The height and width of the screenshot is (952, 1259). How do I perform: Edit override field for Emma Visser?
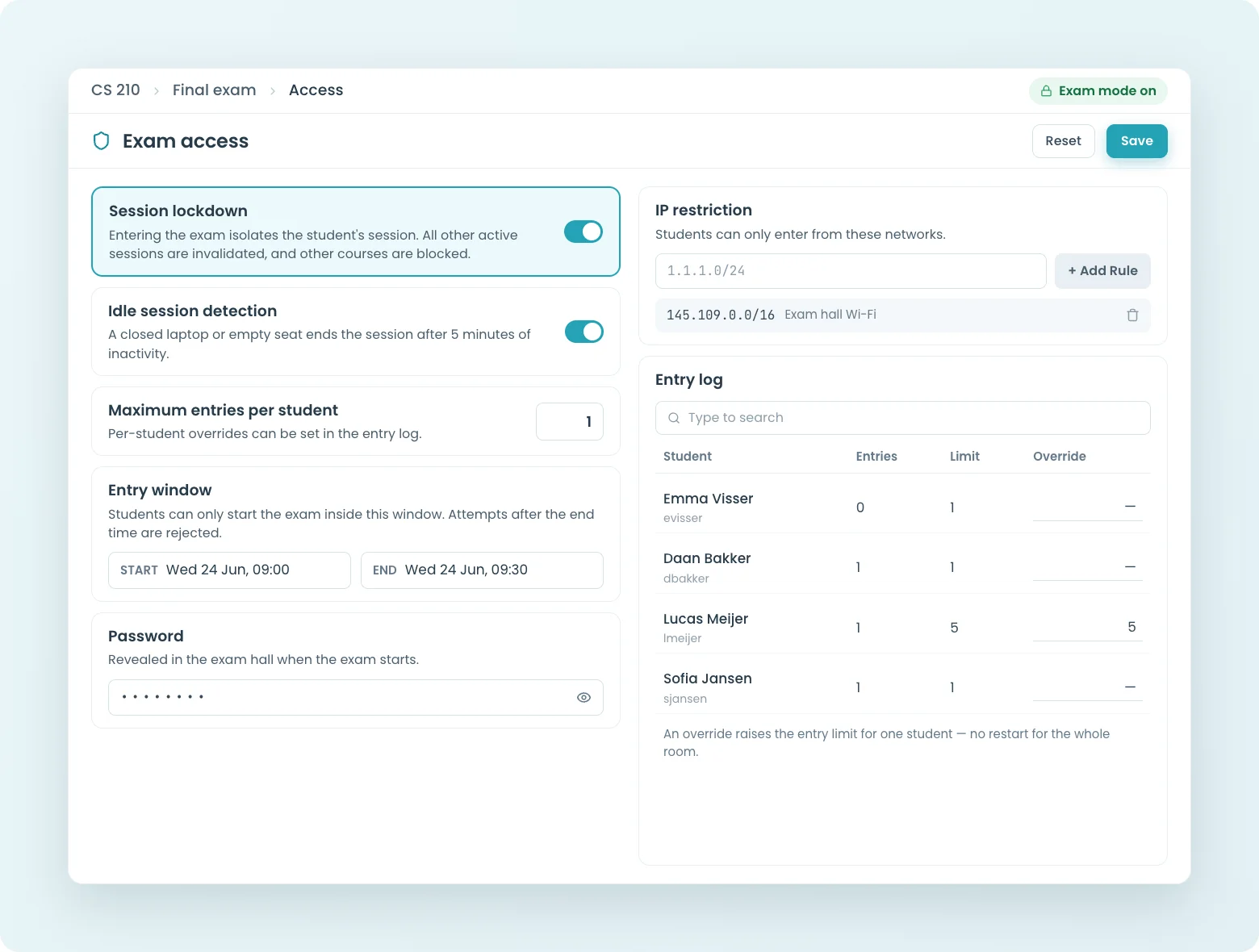(1087, 507)
